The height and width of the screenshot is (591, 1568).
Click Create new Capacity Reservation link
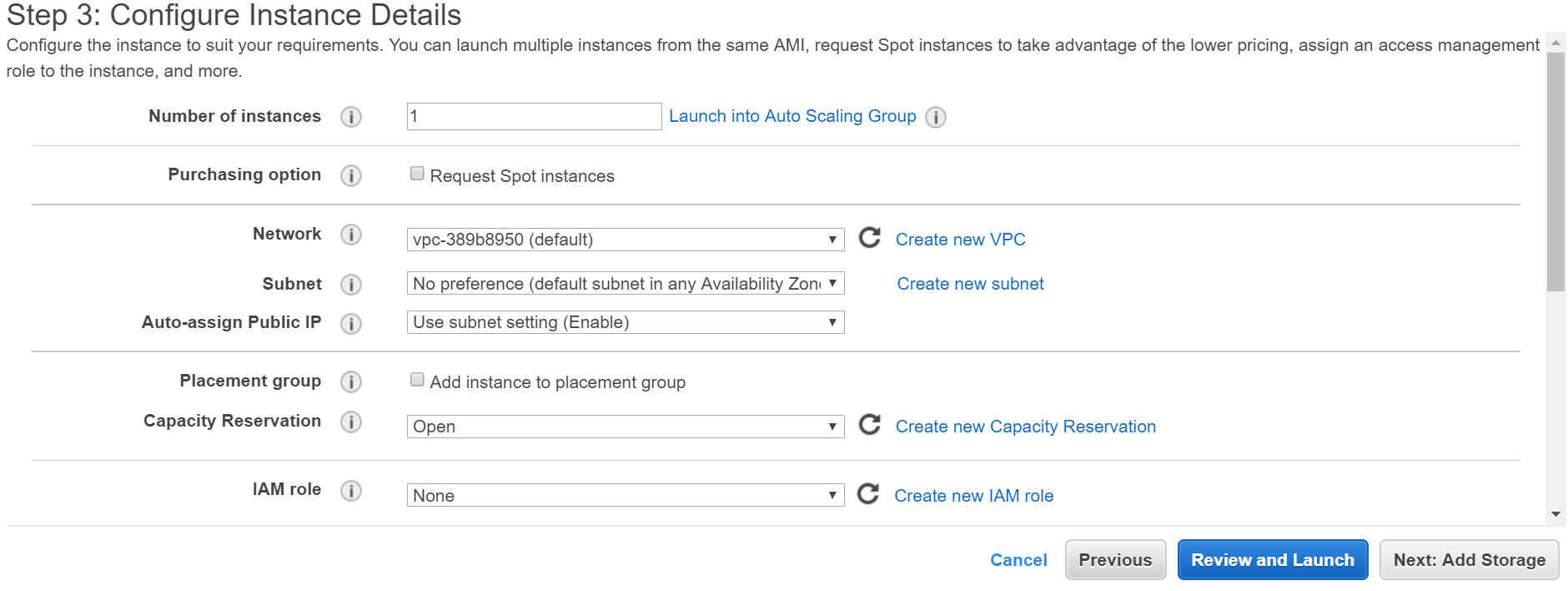tap(1026, 427)
